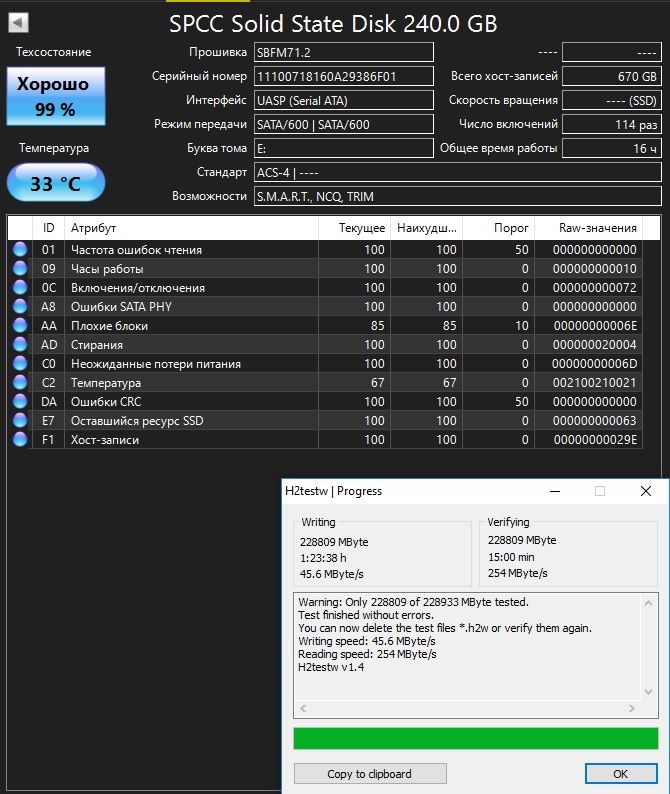Click the ID column header
670x794 pixels.
tap(48, 228)
